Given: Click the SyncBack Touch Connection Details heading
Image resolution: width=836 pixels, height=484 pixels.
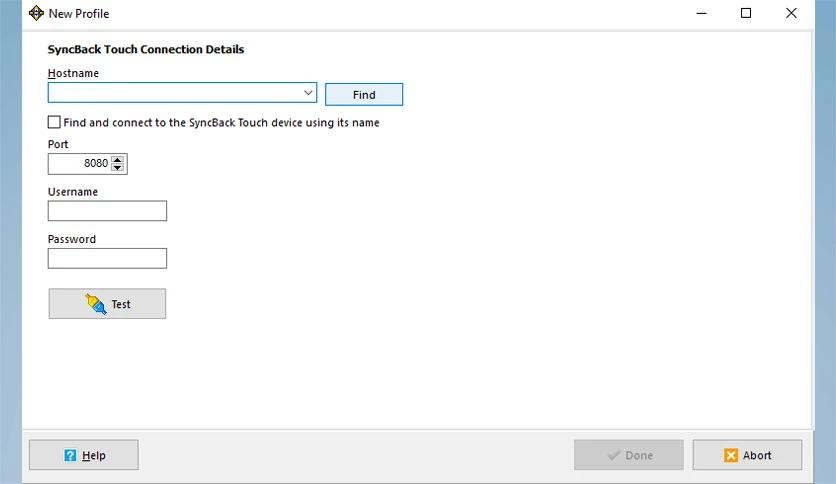Looking at the screenshot, I should [x=146, y=49].
